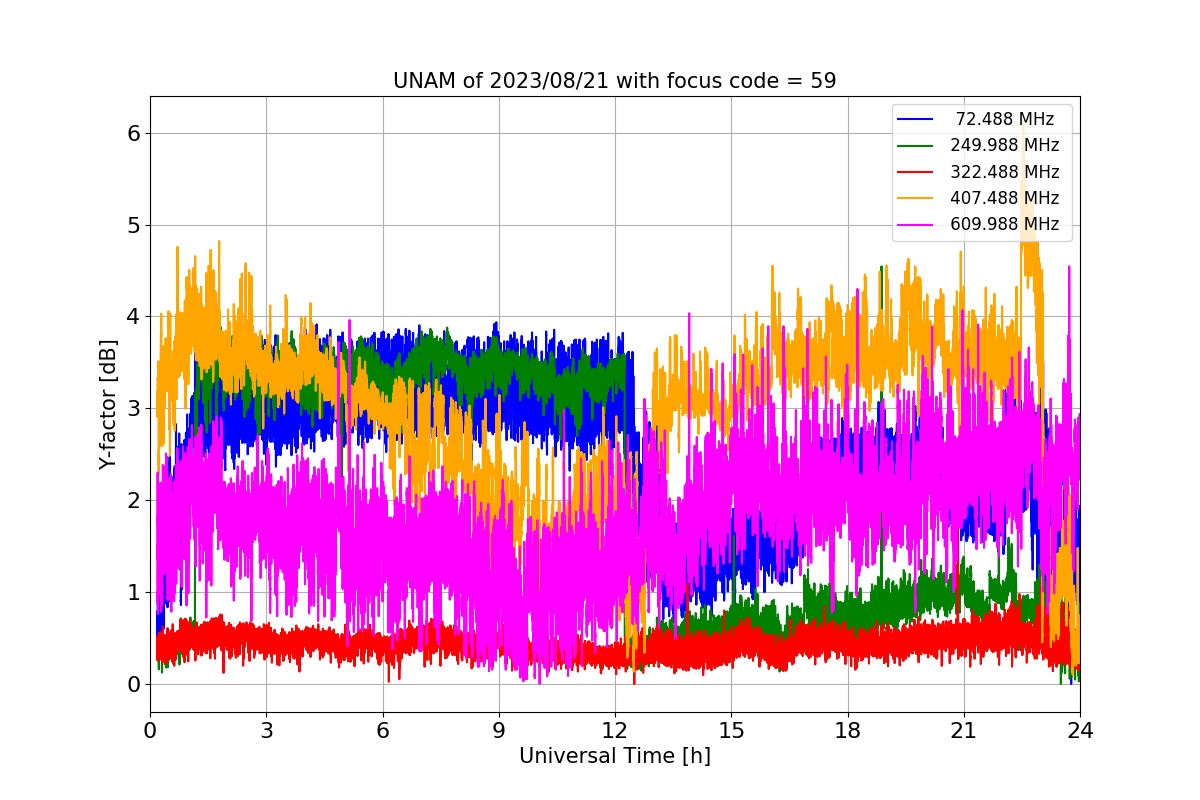Click the x-axis tick label 18
The image size is (1200, 800).
pyautogui.click(x=848, y=731)
